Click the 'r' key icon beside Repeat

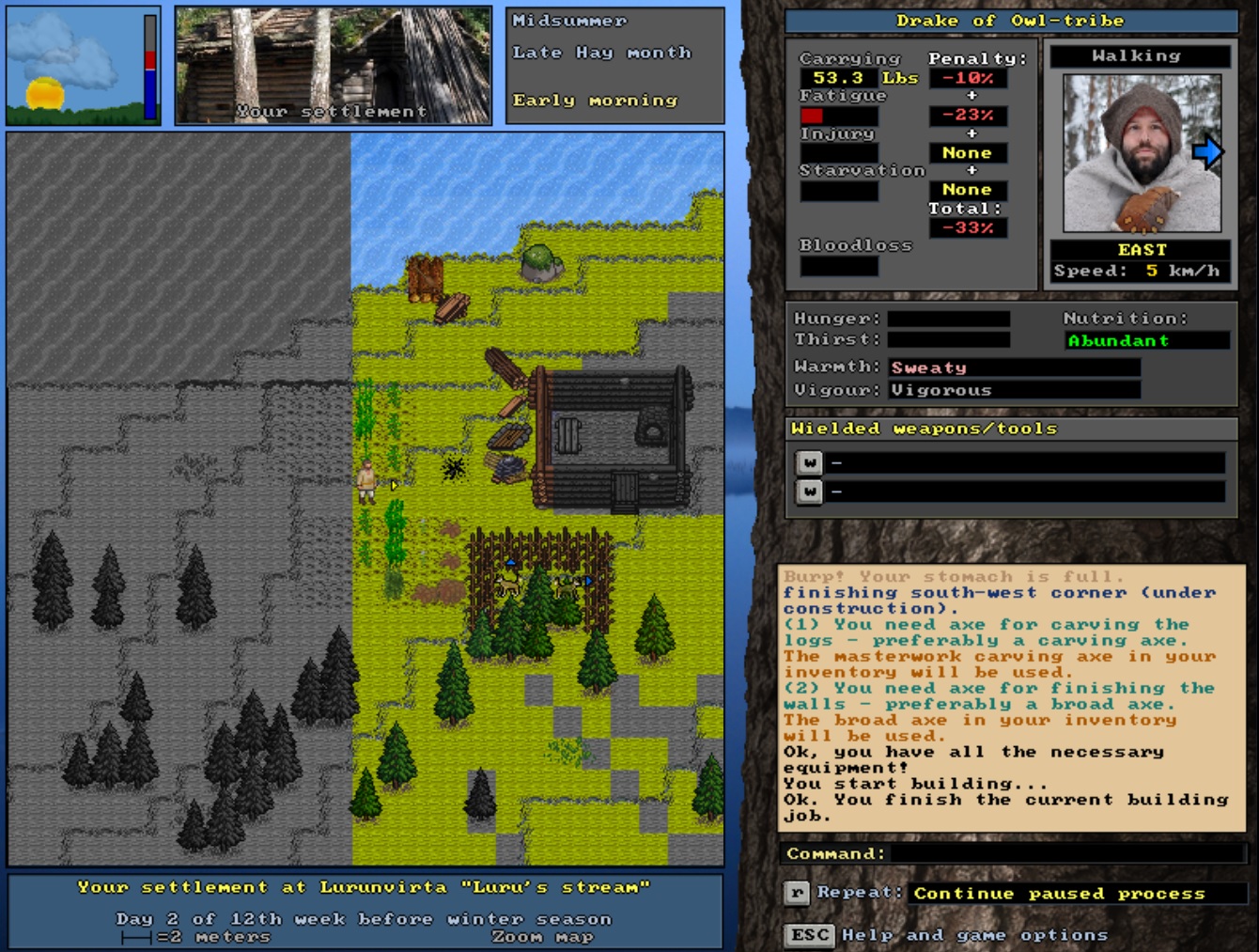point(797,893)
